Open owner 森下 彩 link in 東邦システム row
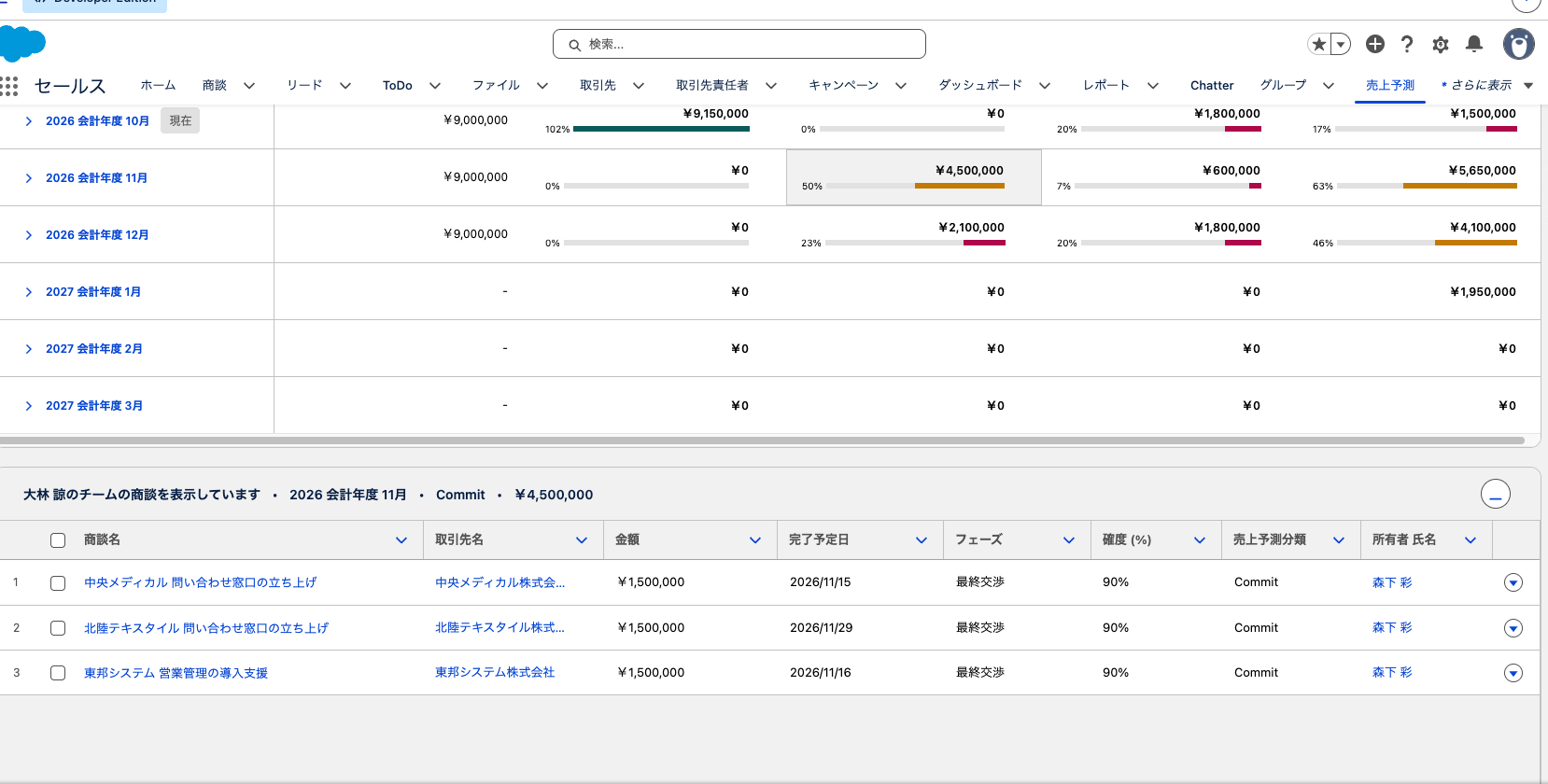The height and width of the screenshot is (784, 1548). [x=1392, y=673]
